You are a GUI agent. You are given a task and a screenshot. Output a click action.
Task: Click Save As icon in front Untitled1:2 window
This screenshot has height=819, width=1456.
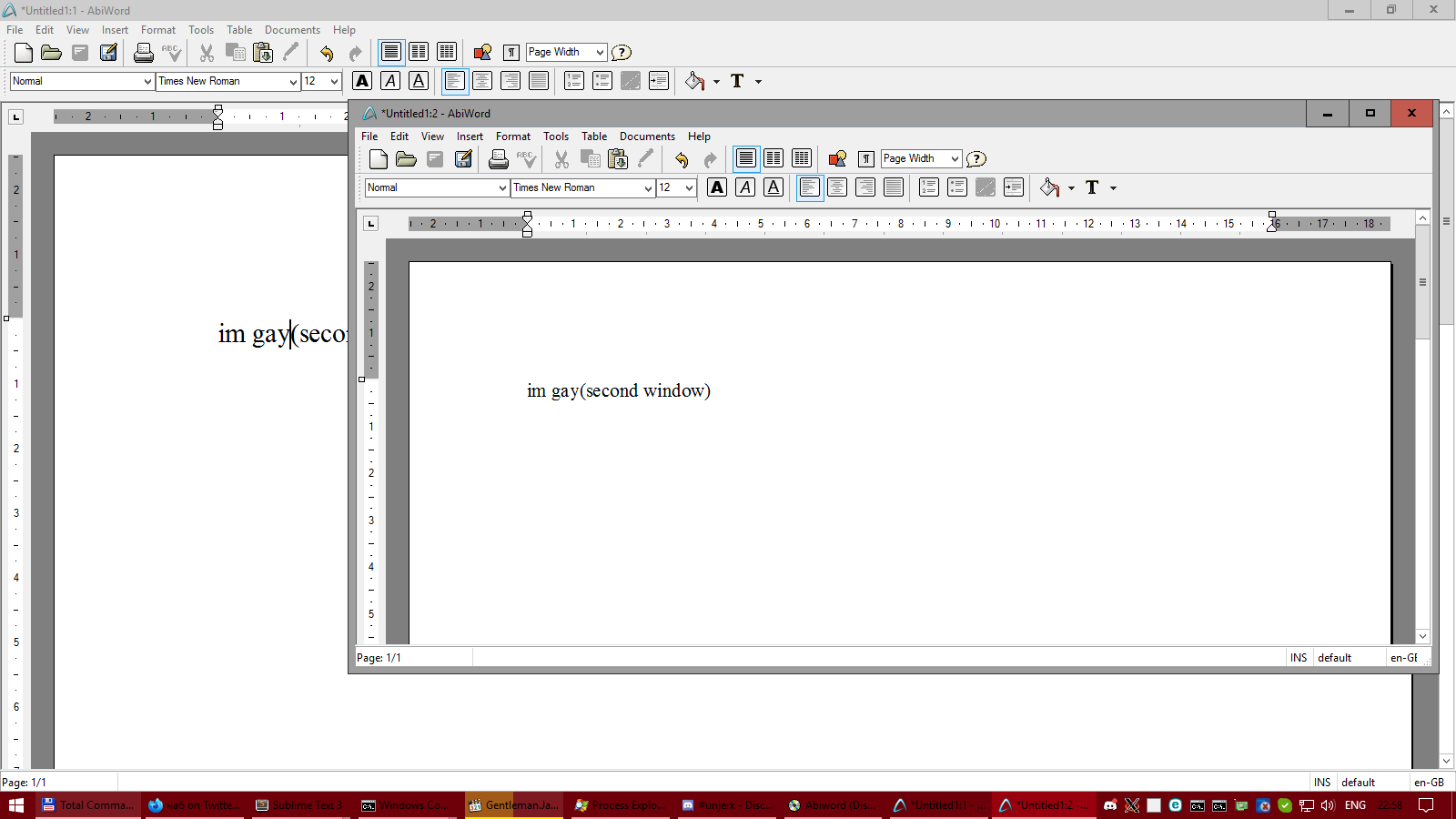click(x=463, y=159)
